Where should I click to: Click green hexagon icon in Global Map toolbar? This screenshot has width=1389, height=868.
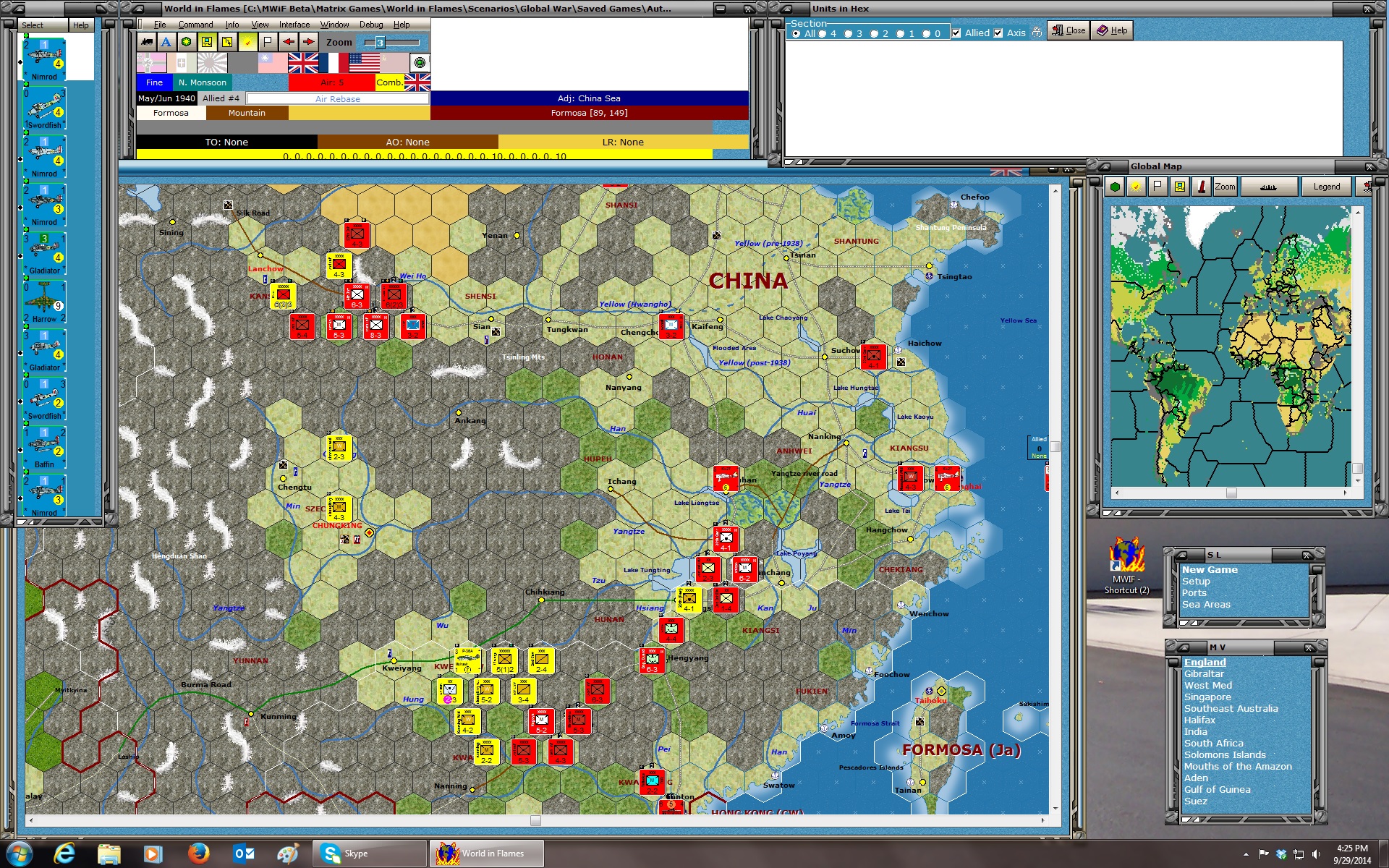click(1115, 187)
